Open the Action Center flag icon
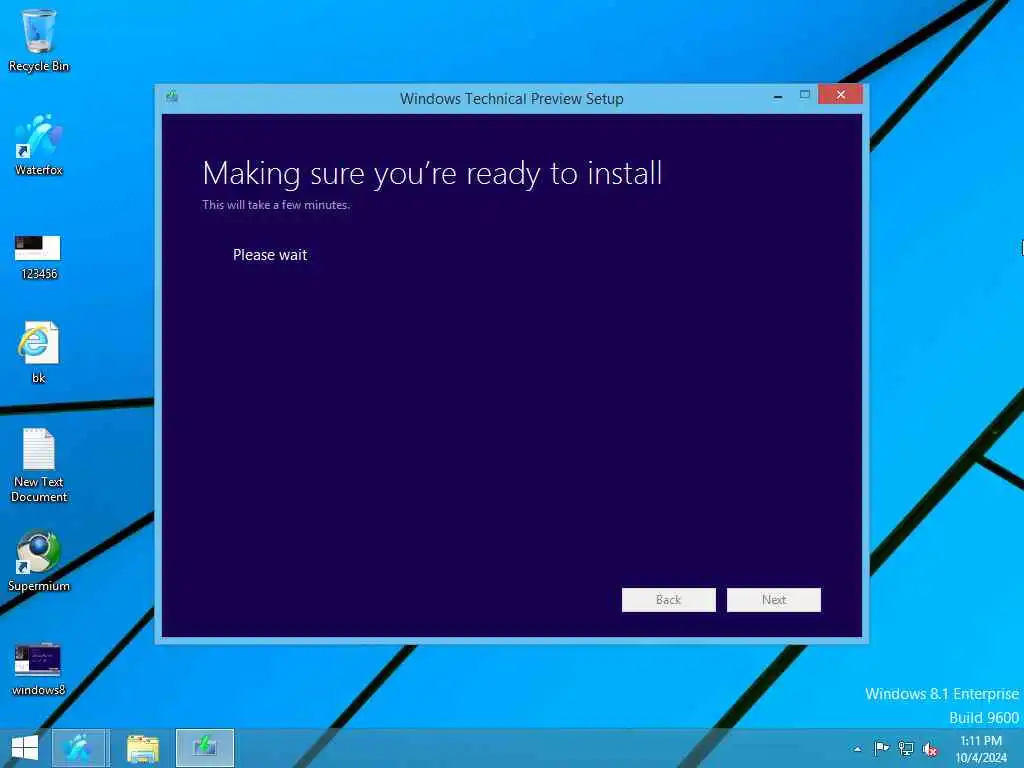 pos(881,748)
